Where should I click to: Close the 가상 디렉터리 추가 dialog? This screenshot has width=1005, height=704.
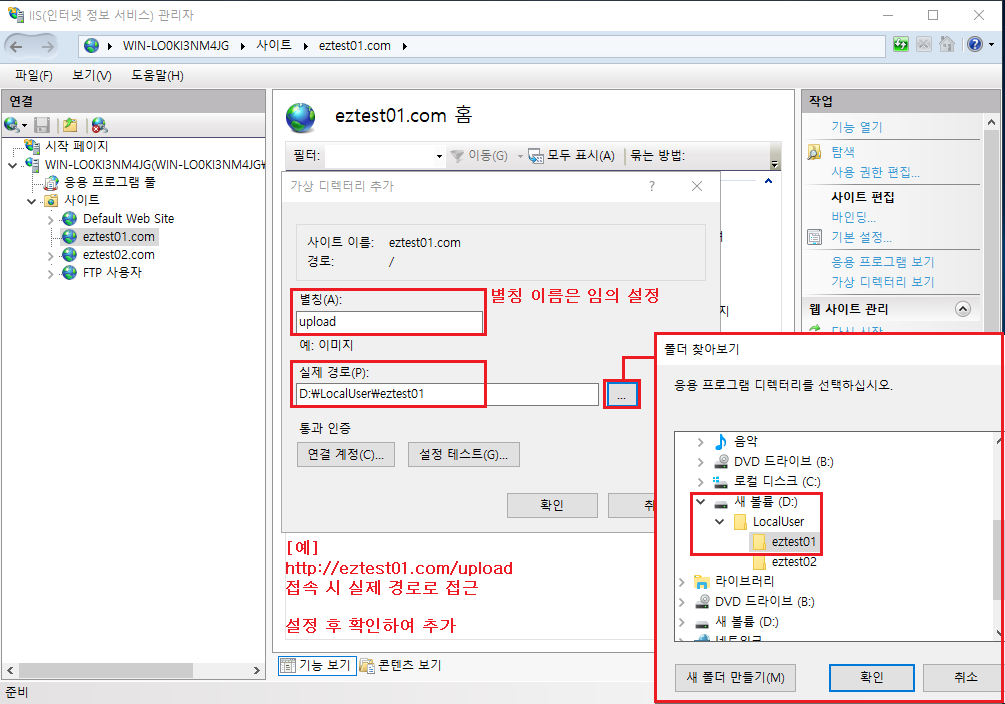[697, 186]
